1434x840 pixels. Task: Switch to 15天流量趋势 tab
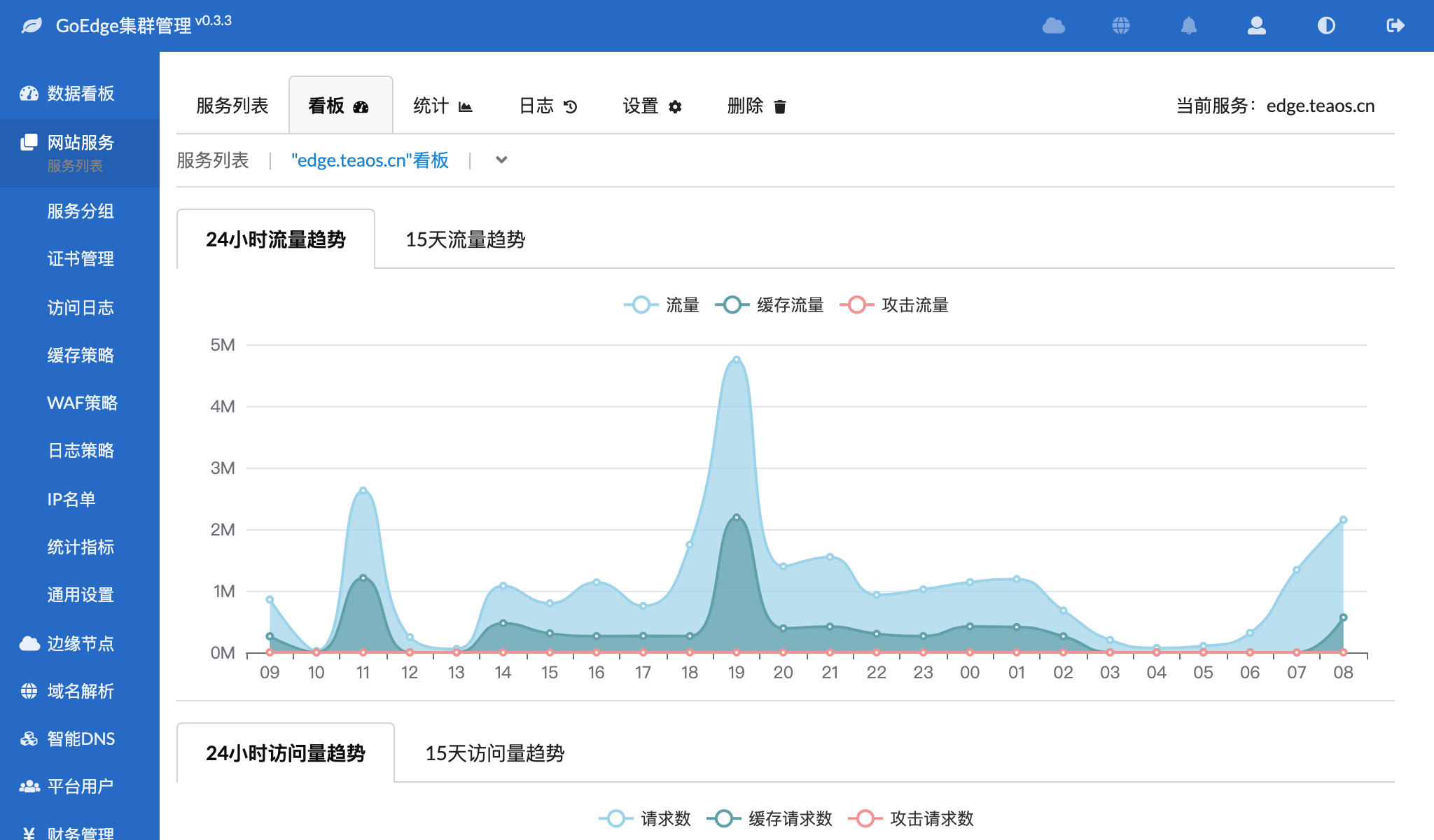(466, 239)
